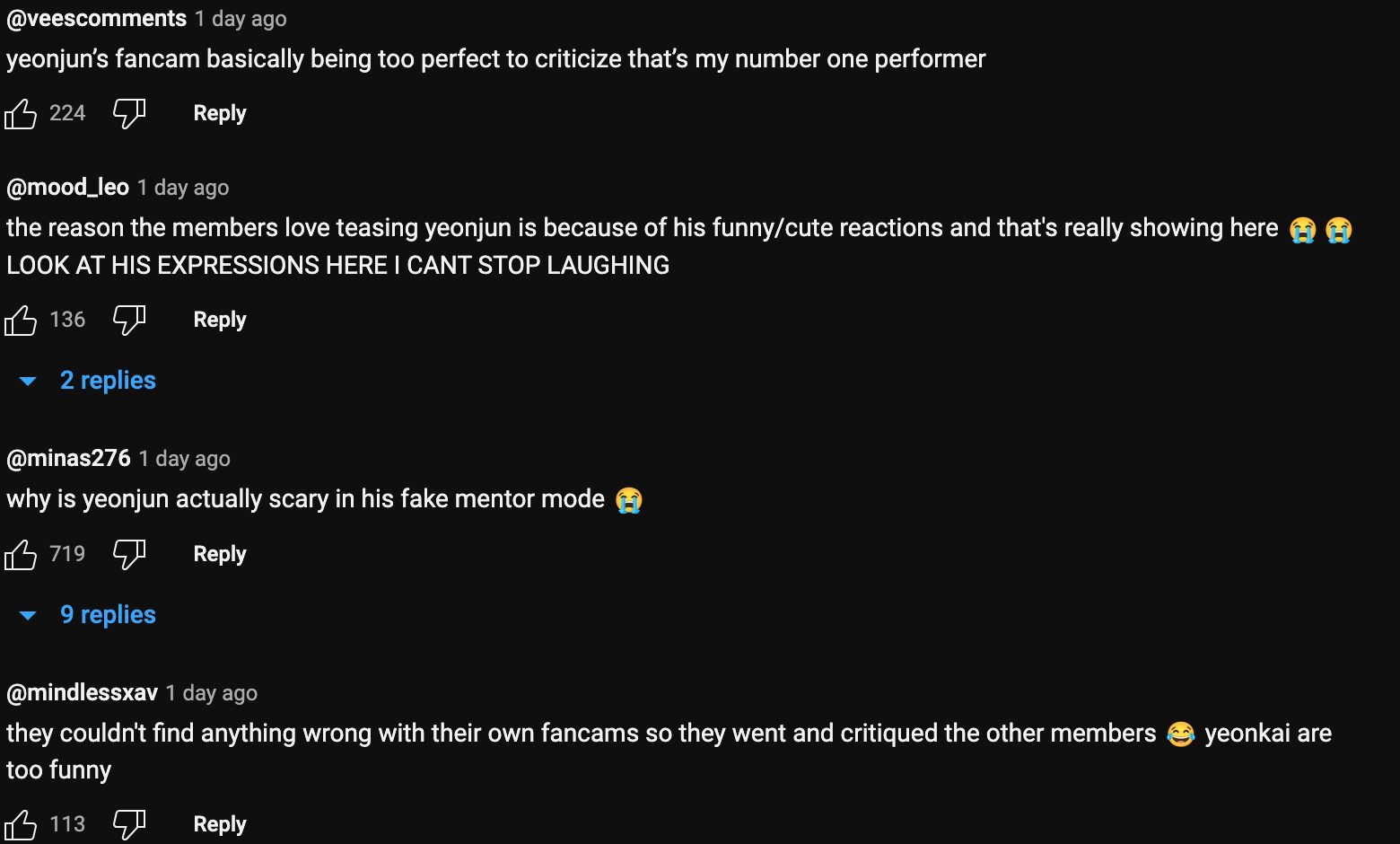
Task: Like @mindlessxav's comment about fancam critiques
Action: [x=21, y=823]
